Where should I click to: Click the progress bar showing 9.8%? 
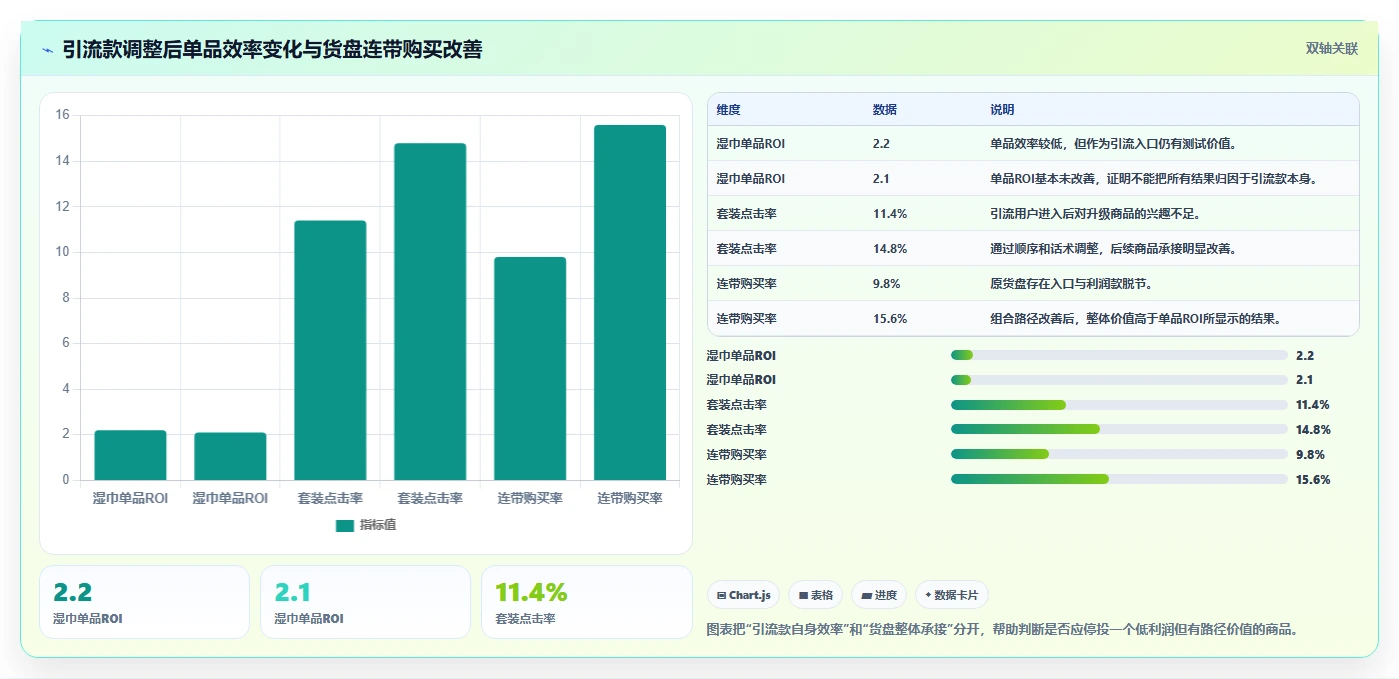(1119, 455)
